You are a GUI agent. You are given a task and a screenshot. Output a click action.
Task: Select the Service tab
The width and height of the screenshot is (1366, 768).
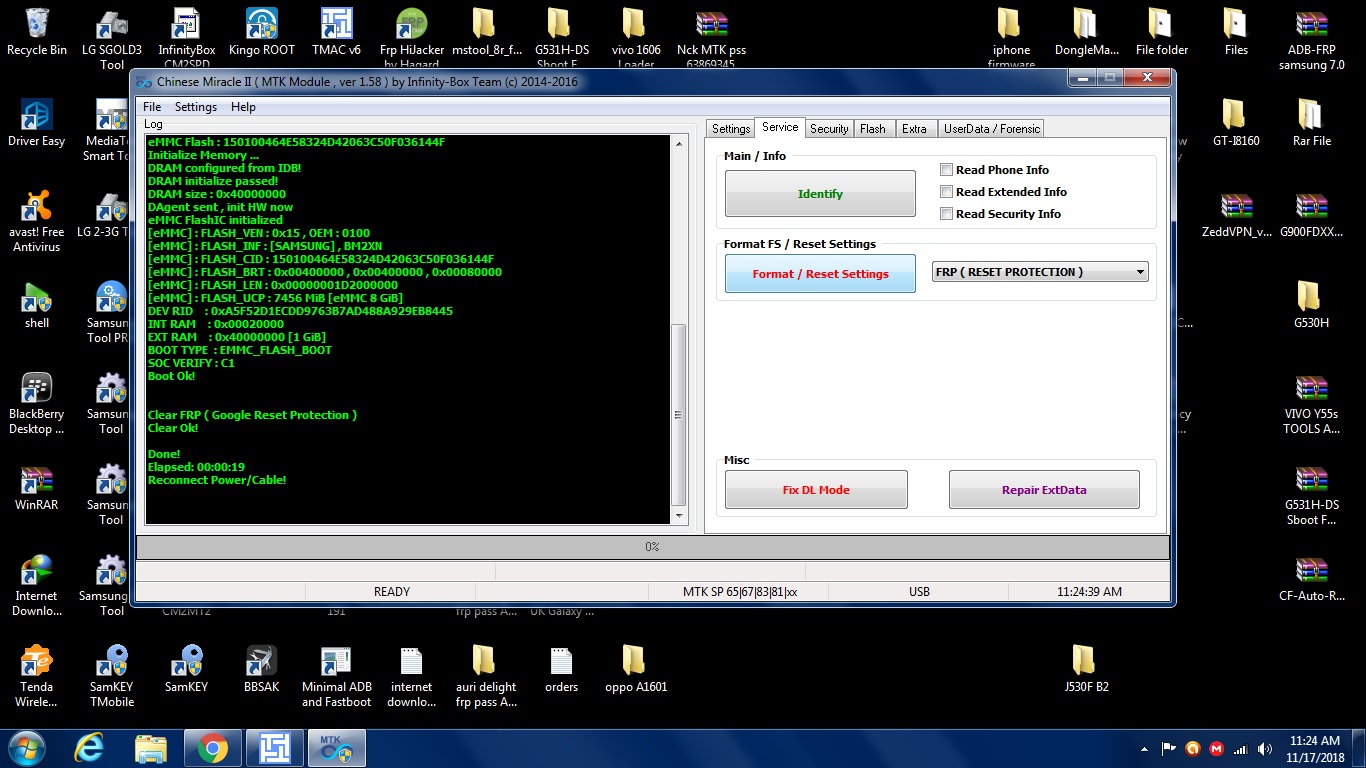point(780,127)
